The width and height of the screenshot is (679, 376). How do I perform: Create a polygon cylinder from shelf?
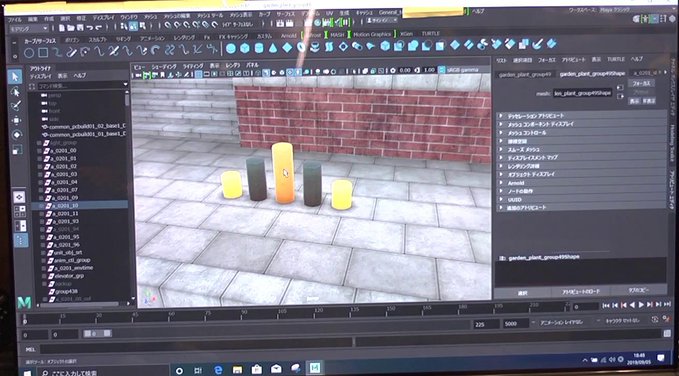pyautogui.click(x=259, y=48)
